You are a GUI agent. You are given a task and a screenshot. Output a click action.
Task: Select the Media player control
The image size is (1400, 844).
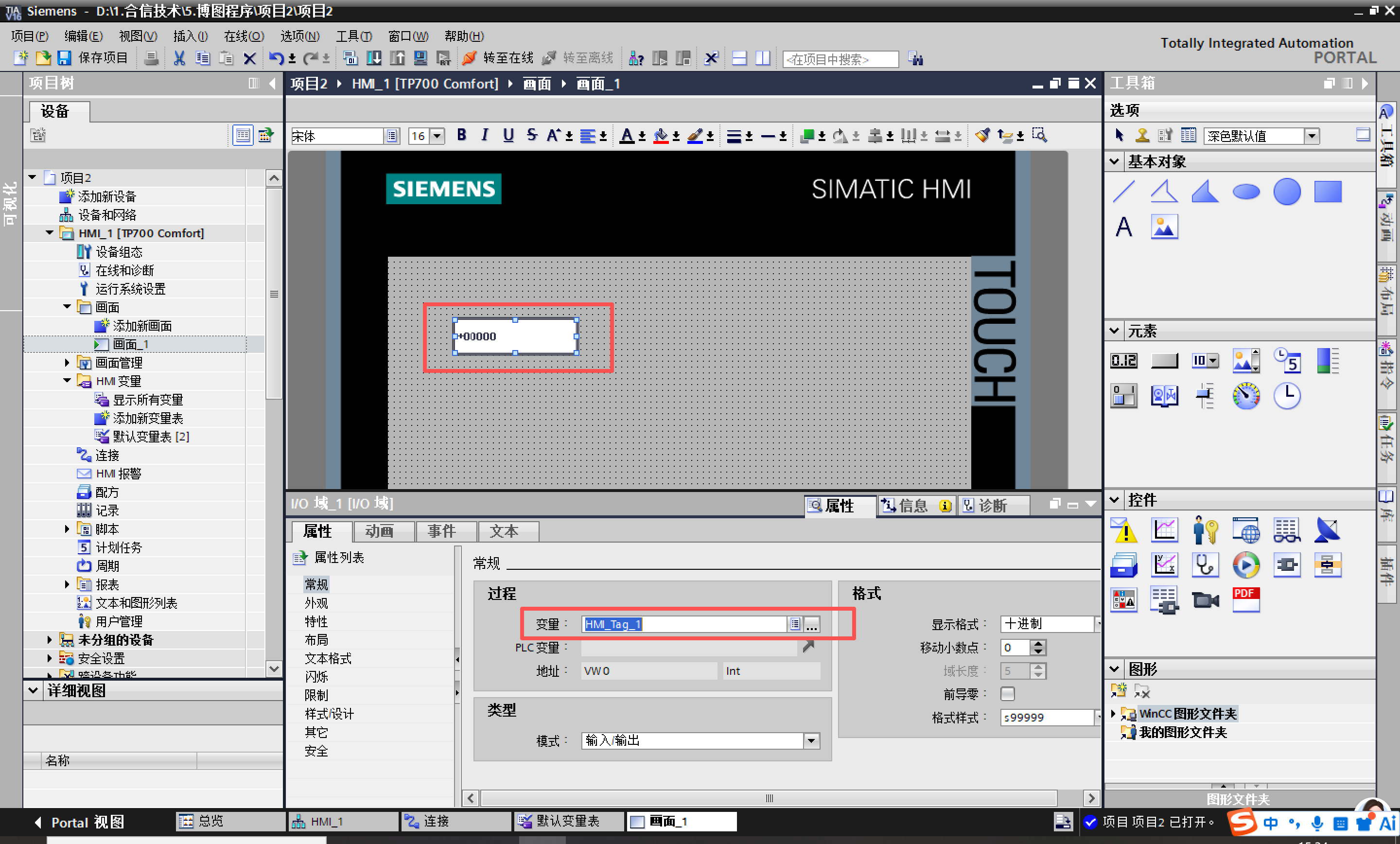[x=1245, y=565]
